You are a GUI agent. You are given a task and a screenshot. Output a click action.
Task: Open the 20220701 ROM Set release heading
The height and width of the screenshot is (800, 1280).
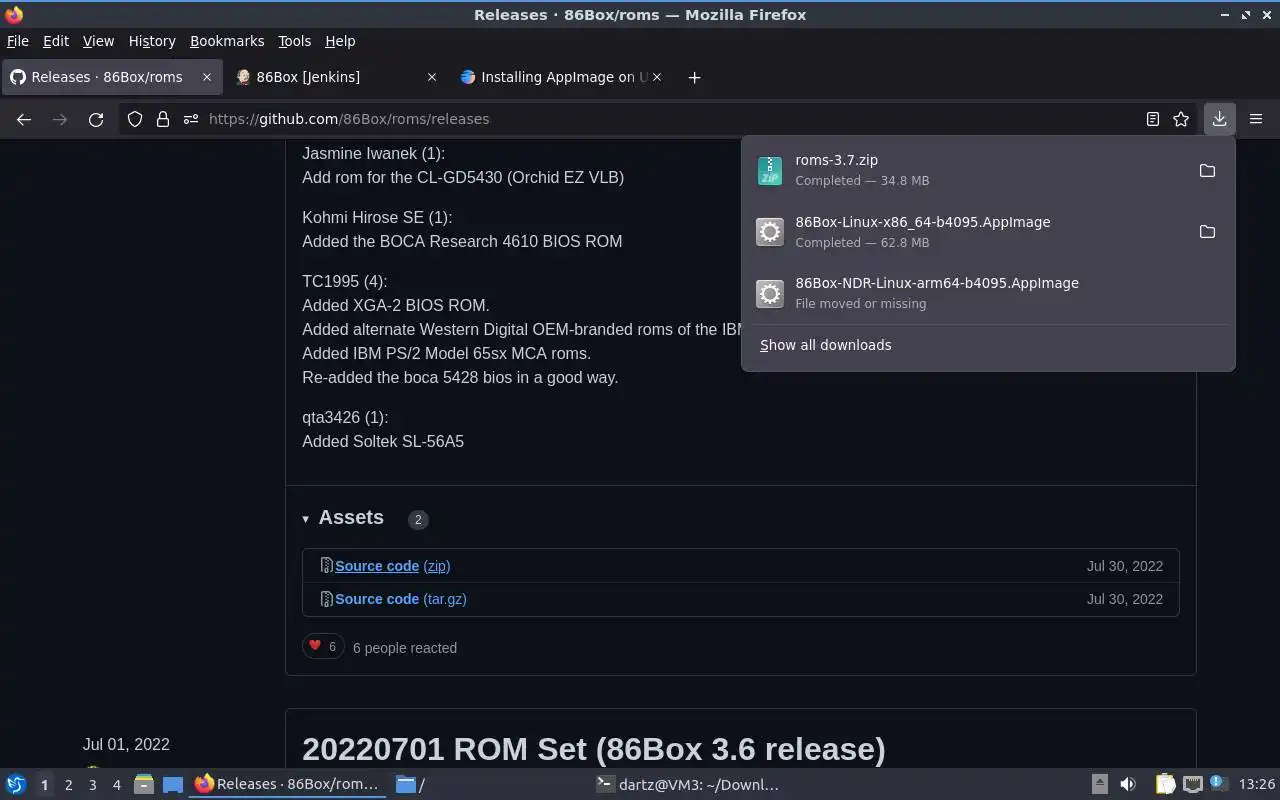point(593,749)
